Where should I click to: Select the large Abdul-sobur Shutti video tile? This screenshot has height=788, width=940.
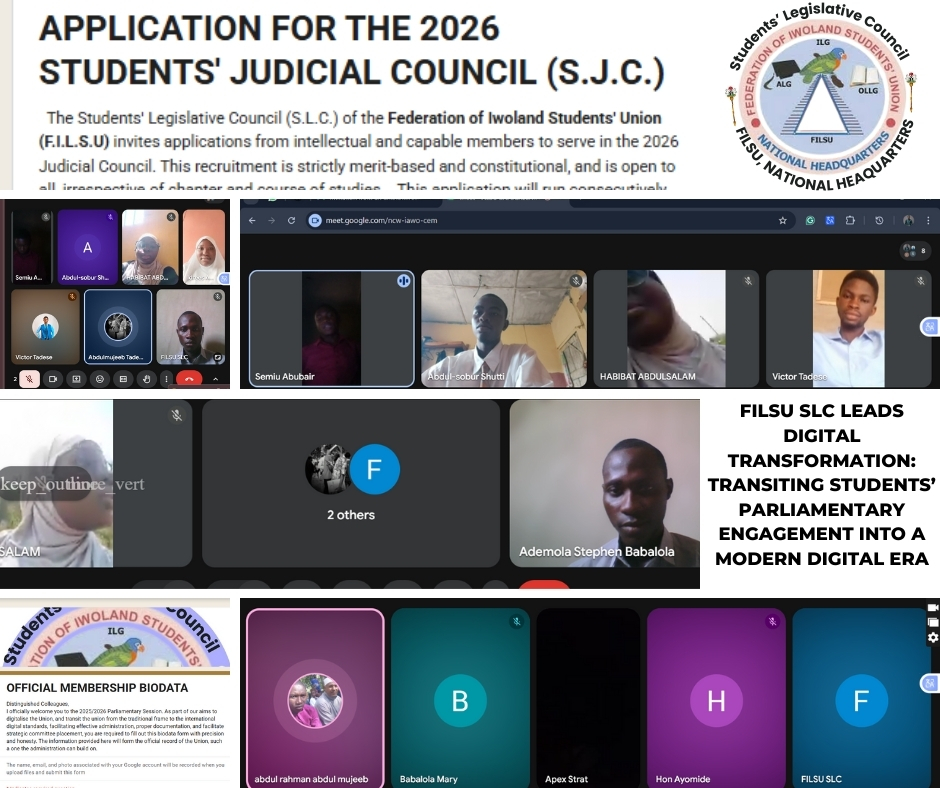[504, 329]
